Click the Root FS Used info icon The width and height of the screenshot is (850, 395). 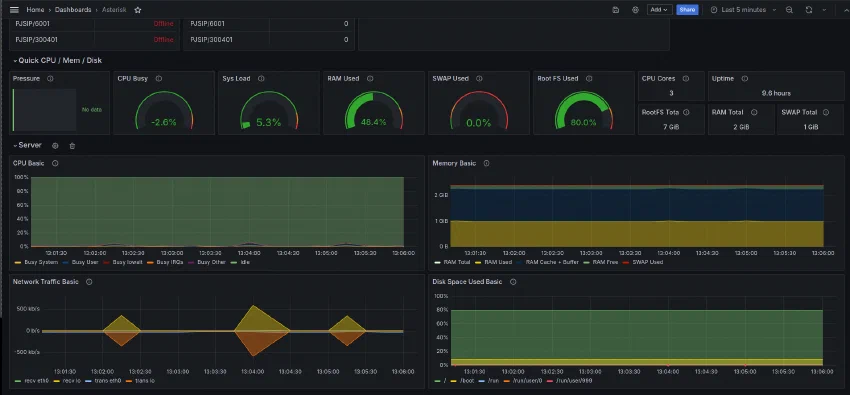[x=589, y=79]
